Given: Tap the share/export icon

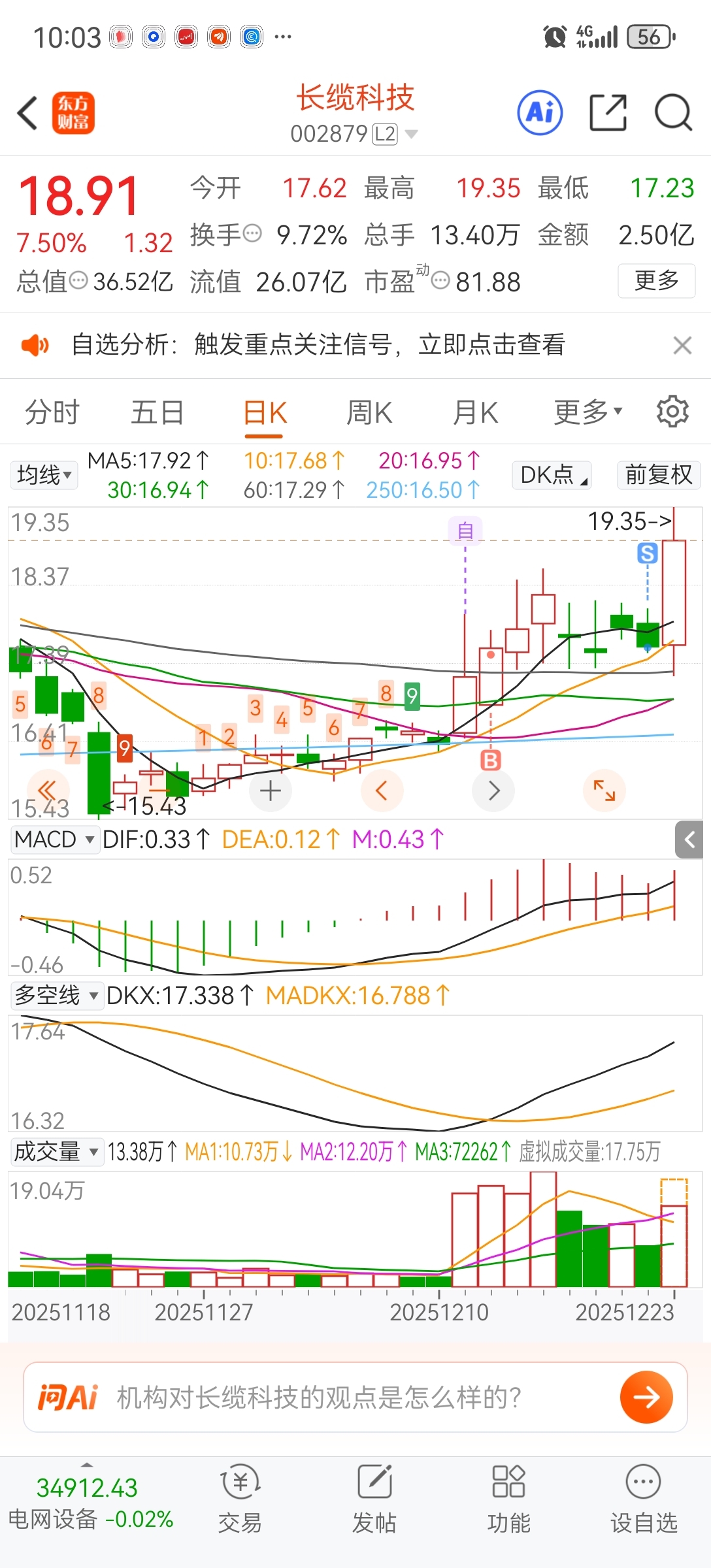Looking at the screenshot, I should tap(608, 112).
